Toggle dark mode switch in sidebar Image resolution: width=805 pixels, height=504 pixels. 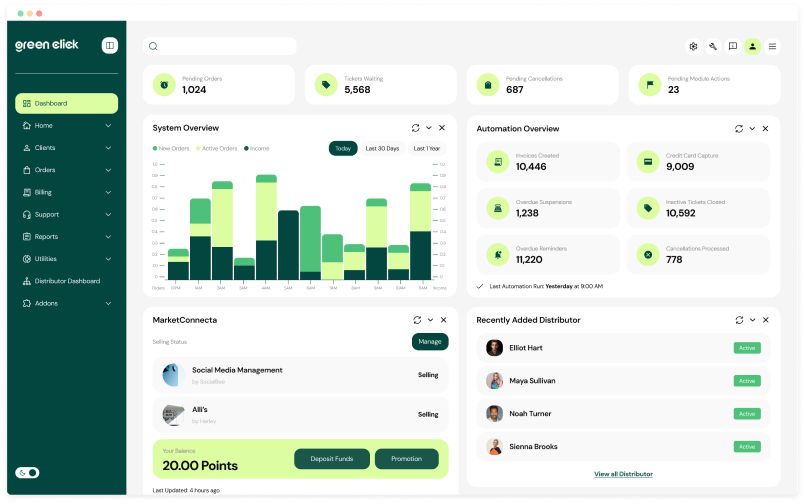27,472
